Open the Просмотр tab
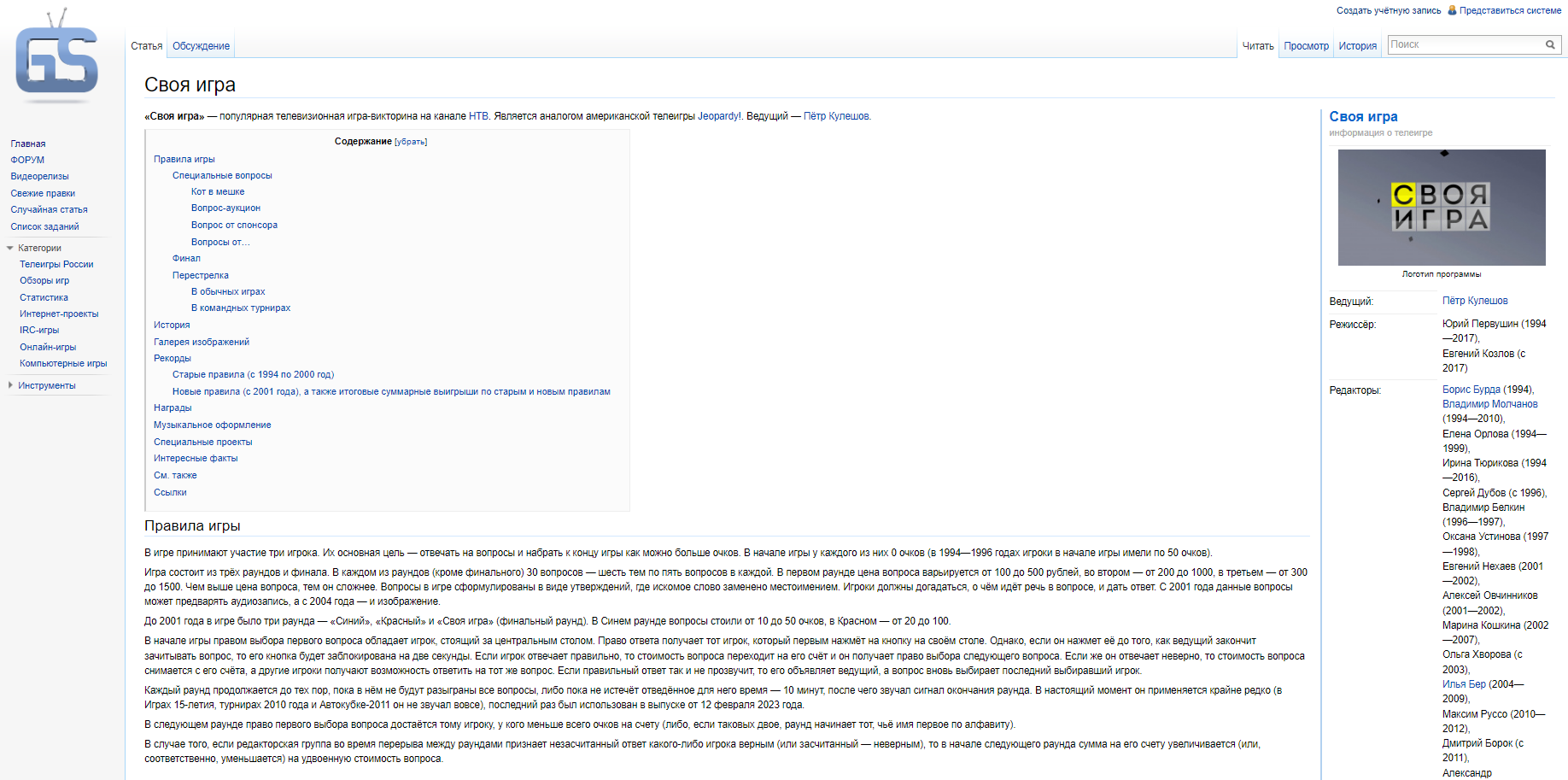This screenshot has height=780, width=1568. tap(1307, 46)
